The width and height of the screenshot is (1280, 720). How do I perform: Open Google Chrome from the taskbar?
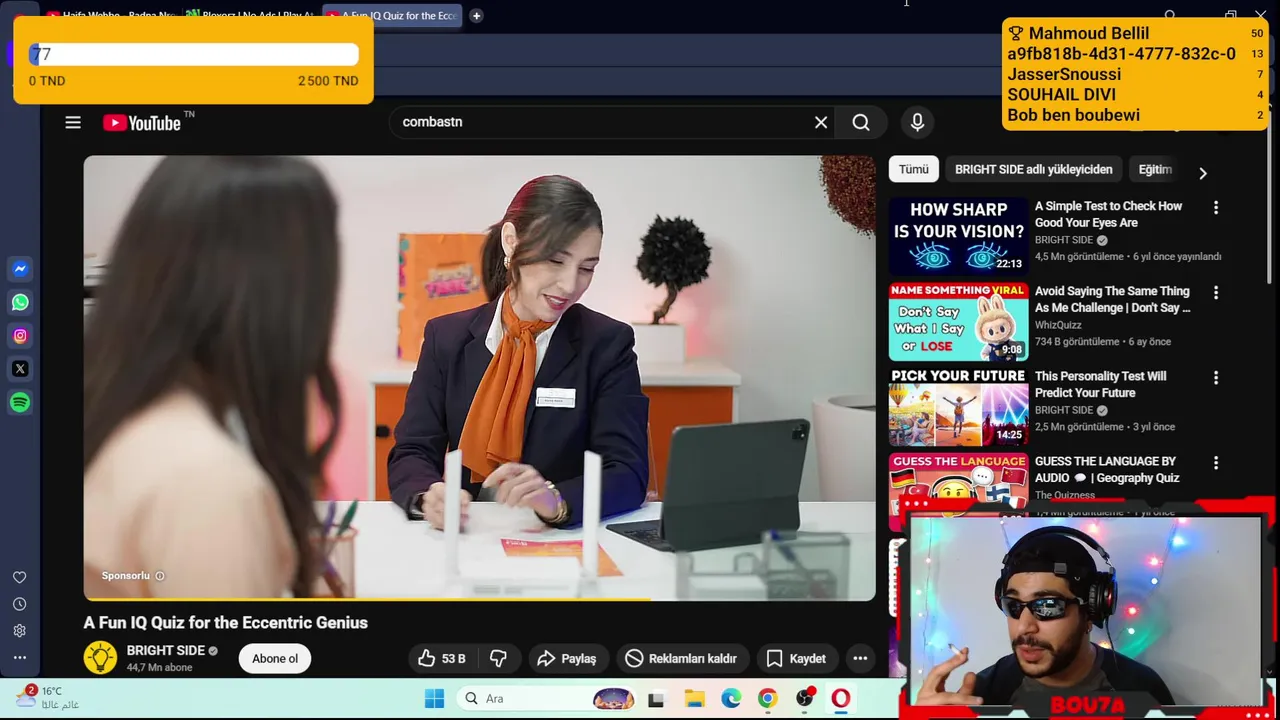[x=767, y=698]
